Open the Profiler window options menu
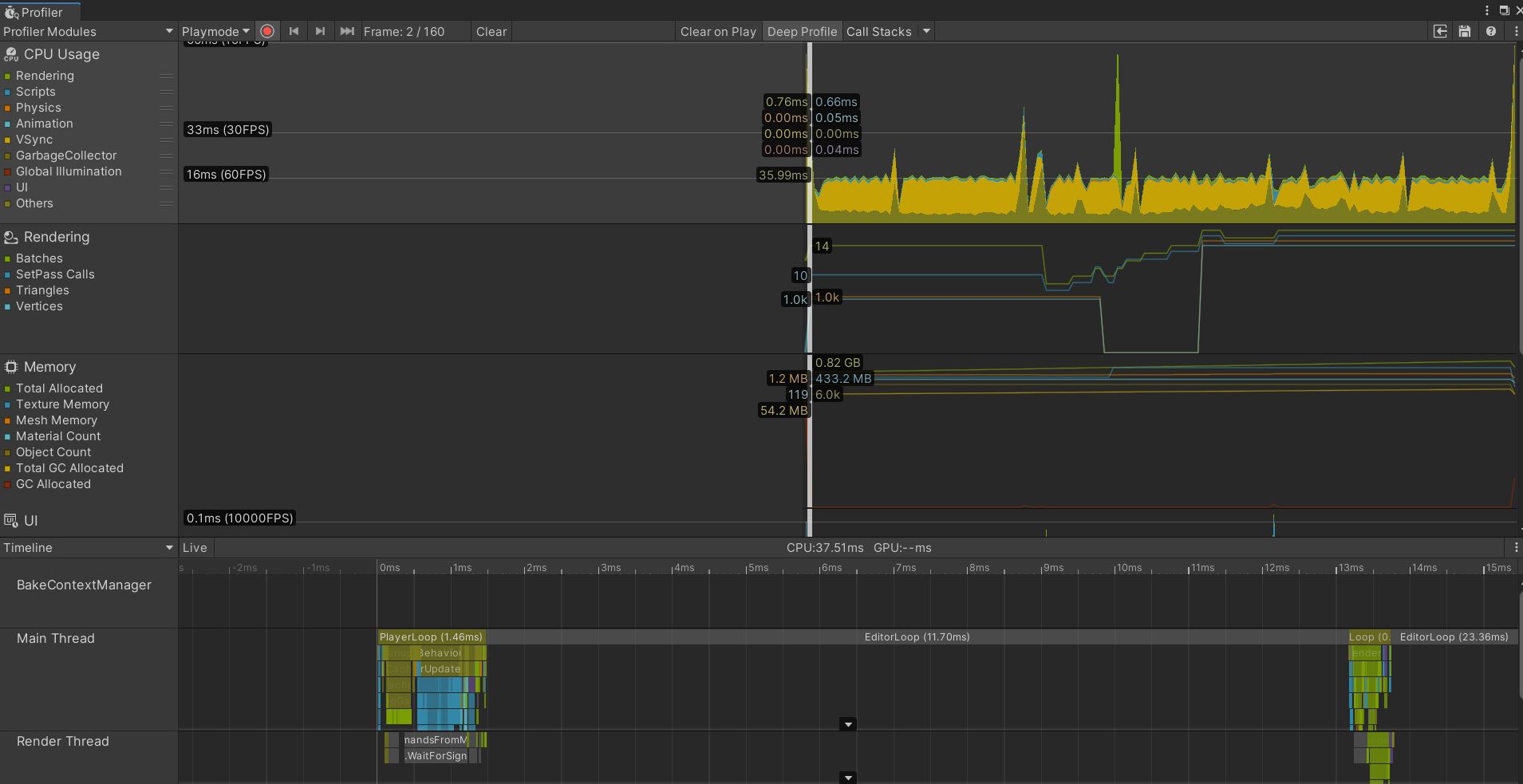This screenshot has height=784, width=1523. click(1487, 10)
